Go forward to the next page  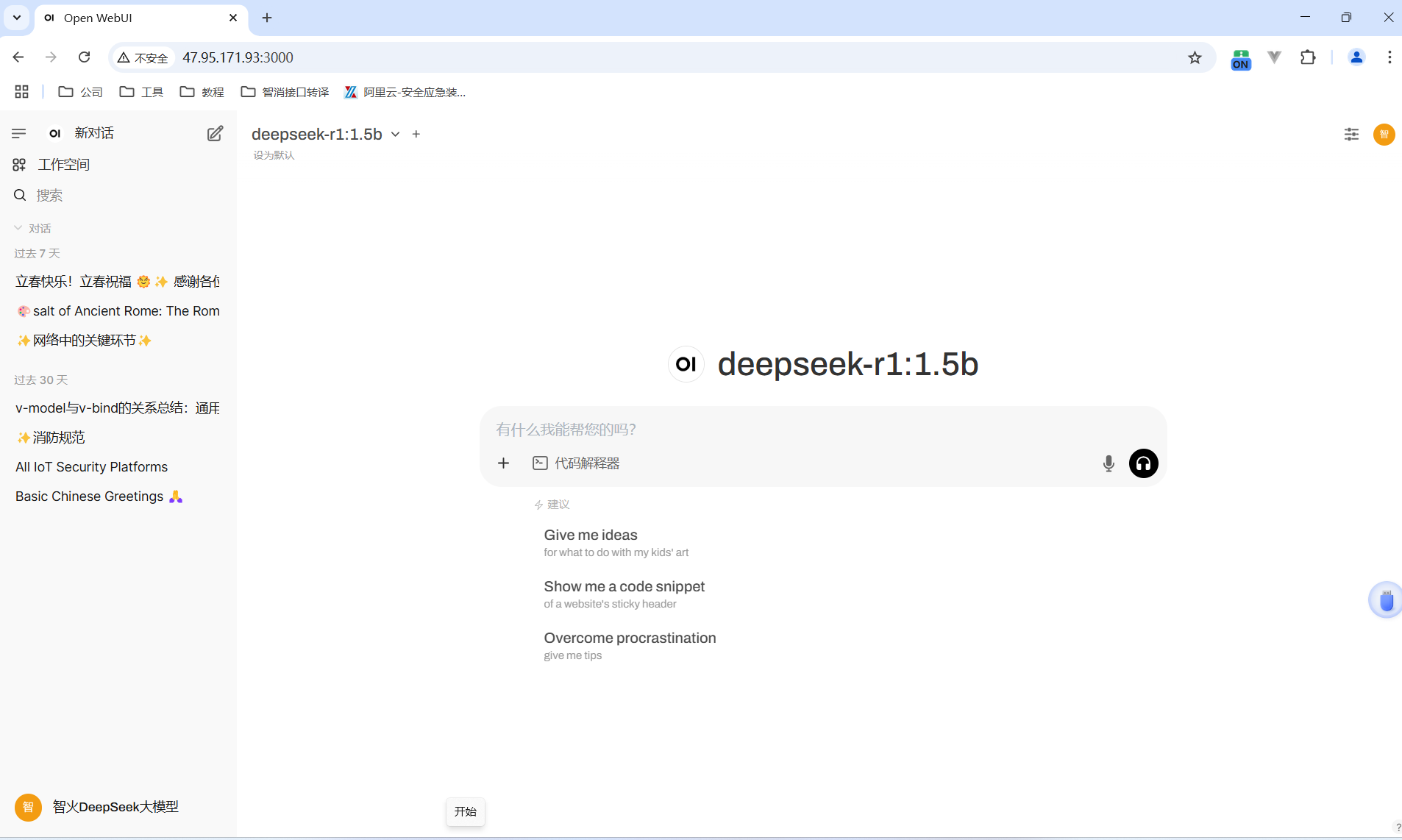click(51, 57)
